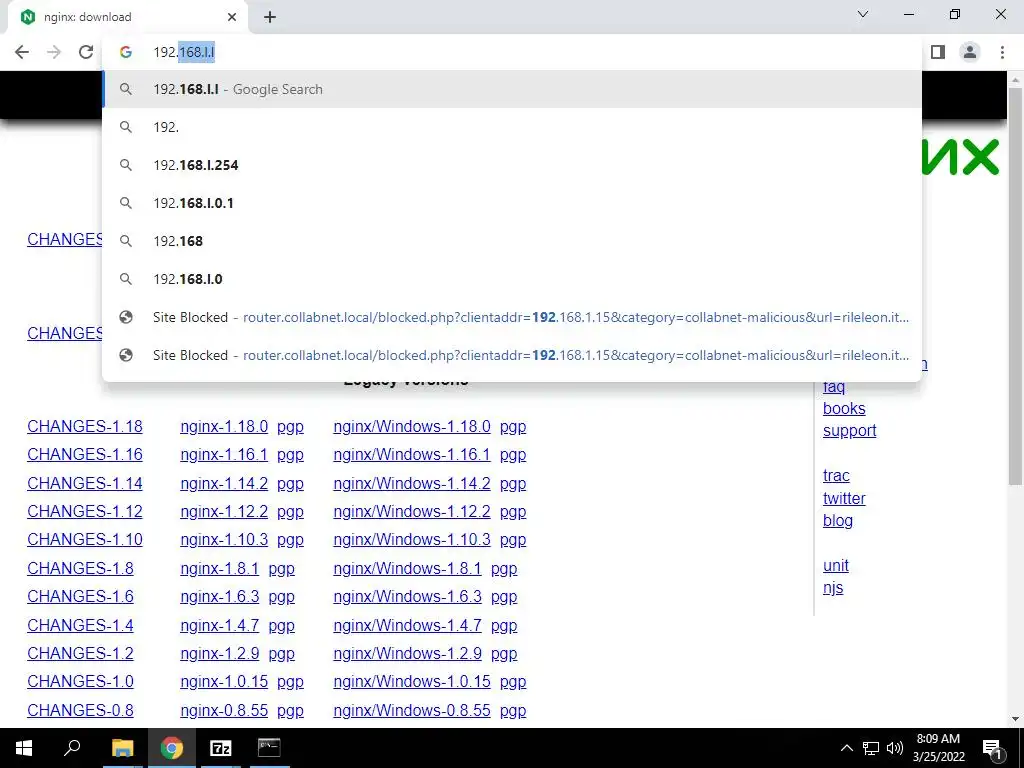Image resolution: width=1024 pixels, height=768 pixels.
Task: Go back using the browser back arrow
Action: coord(22,52)
